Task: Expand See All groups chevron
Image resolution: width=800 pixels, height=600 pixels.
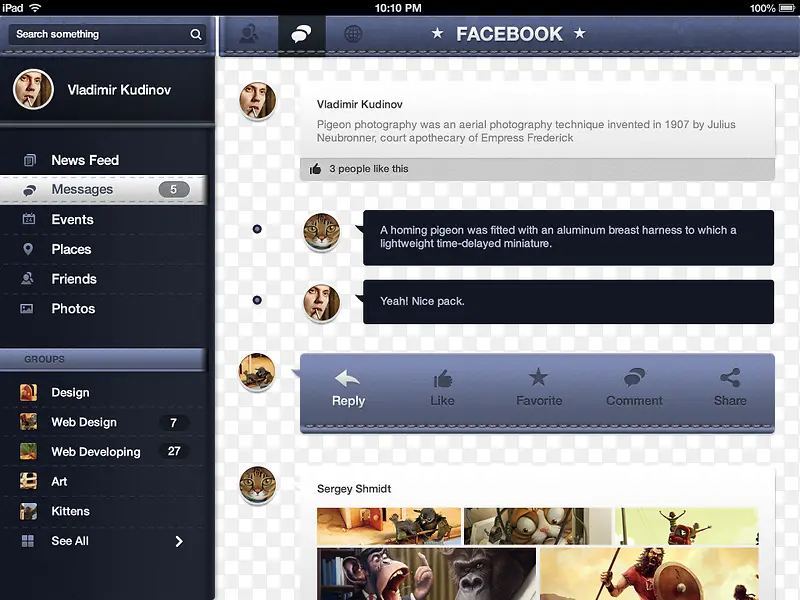Action: 179,541
